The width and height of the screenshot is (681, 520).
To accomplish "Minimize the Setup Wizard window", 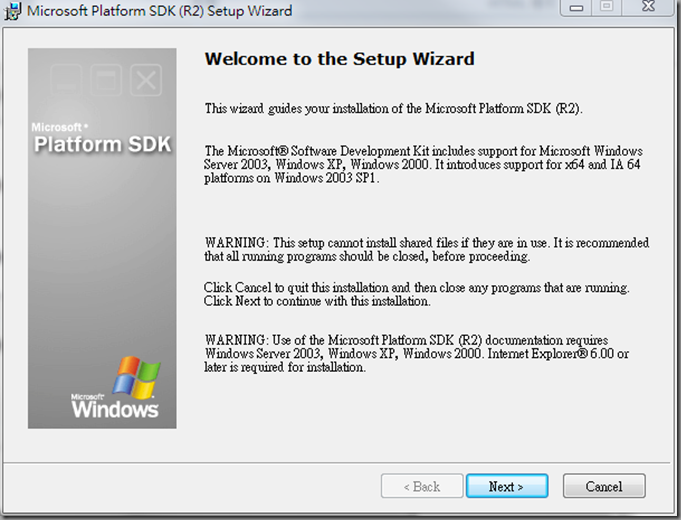I will click(576, 7).
